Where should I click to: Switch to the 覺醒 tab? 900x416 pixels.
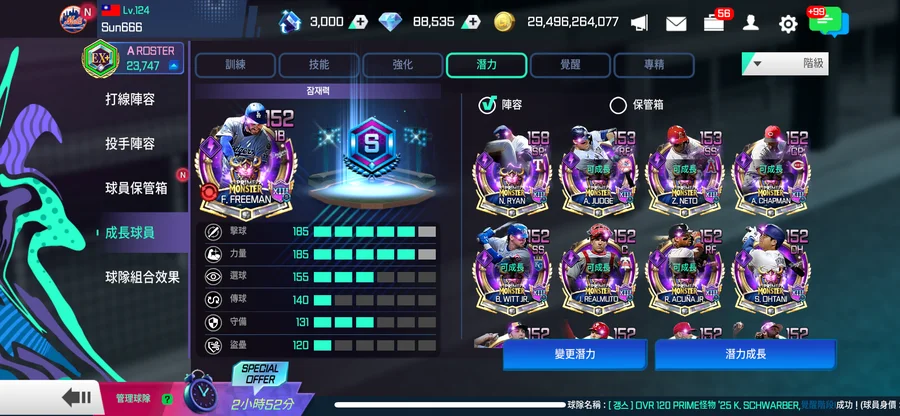pos(570,65)
